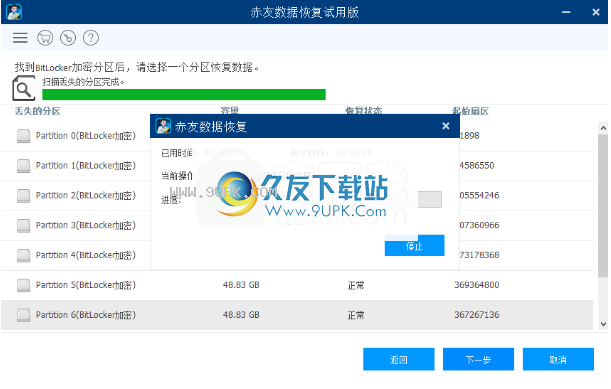Check the Partition 4 checkbox
611x389 pixels.
pos(23,255)
